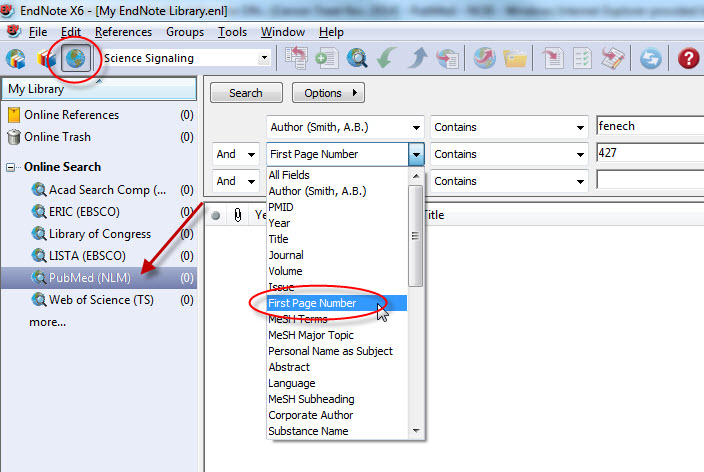This screenshot has height=472, width=704.
Task: Open the Author (Smith, A.B.) field dropdown
Action: pyautogui.click(x=345, y=128)
